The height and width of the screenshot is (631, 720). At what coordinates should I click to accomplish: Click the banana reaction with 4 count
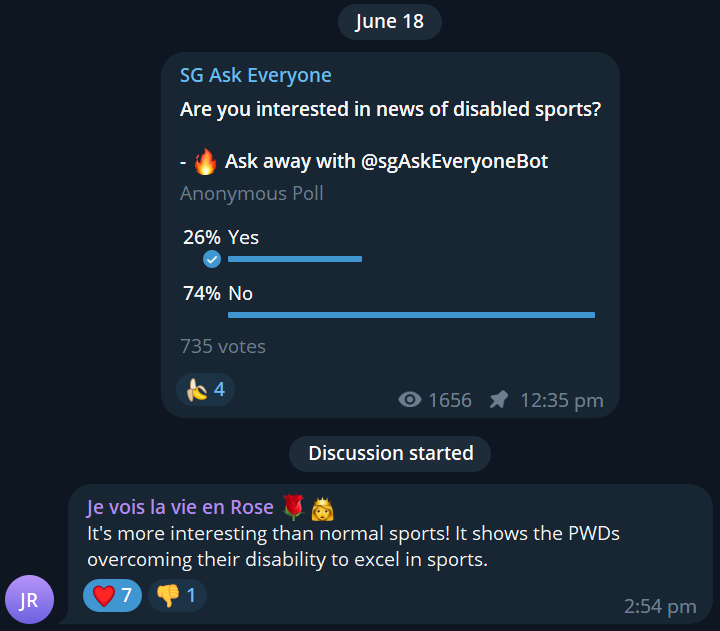click(205, 389)
